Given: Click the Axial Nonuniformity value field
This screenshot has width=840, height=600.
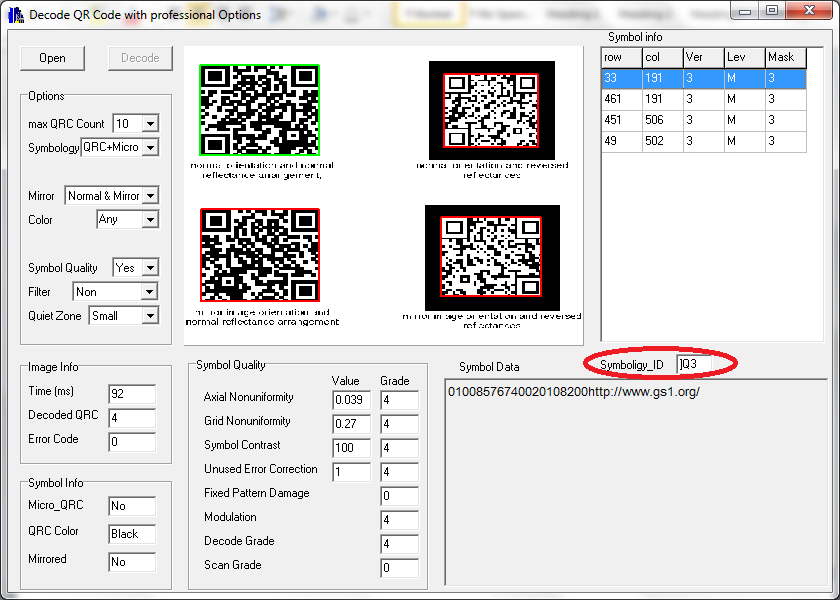Looking at the screenshot, I should (x=351, y=400).
